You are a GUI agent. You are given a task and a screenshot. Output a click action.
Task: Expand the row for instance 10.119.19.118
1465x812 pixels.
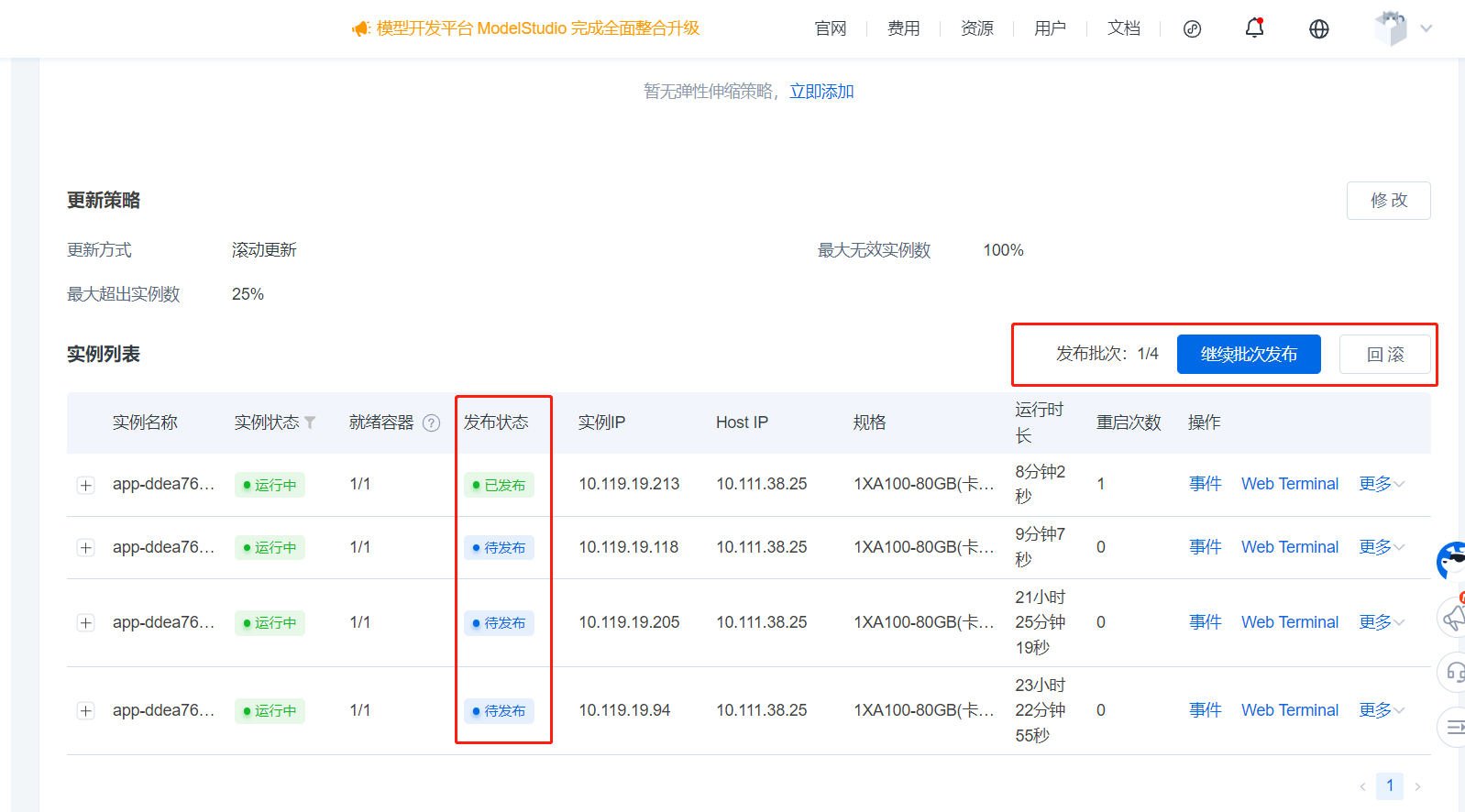click(86, 548)
